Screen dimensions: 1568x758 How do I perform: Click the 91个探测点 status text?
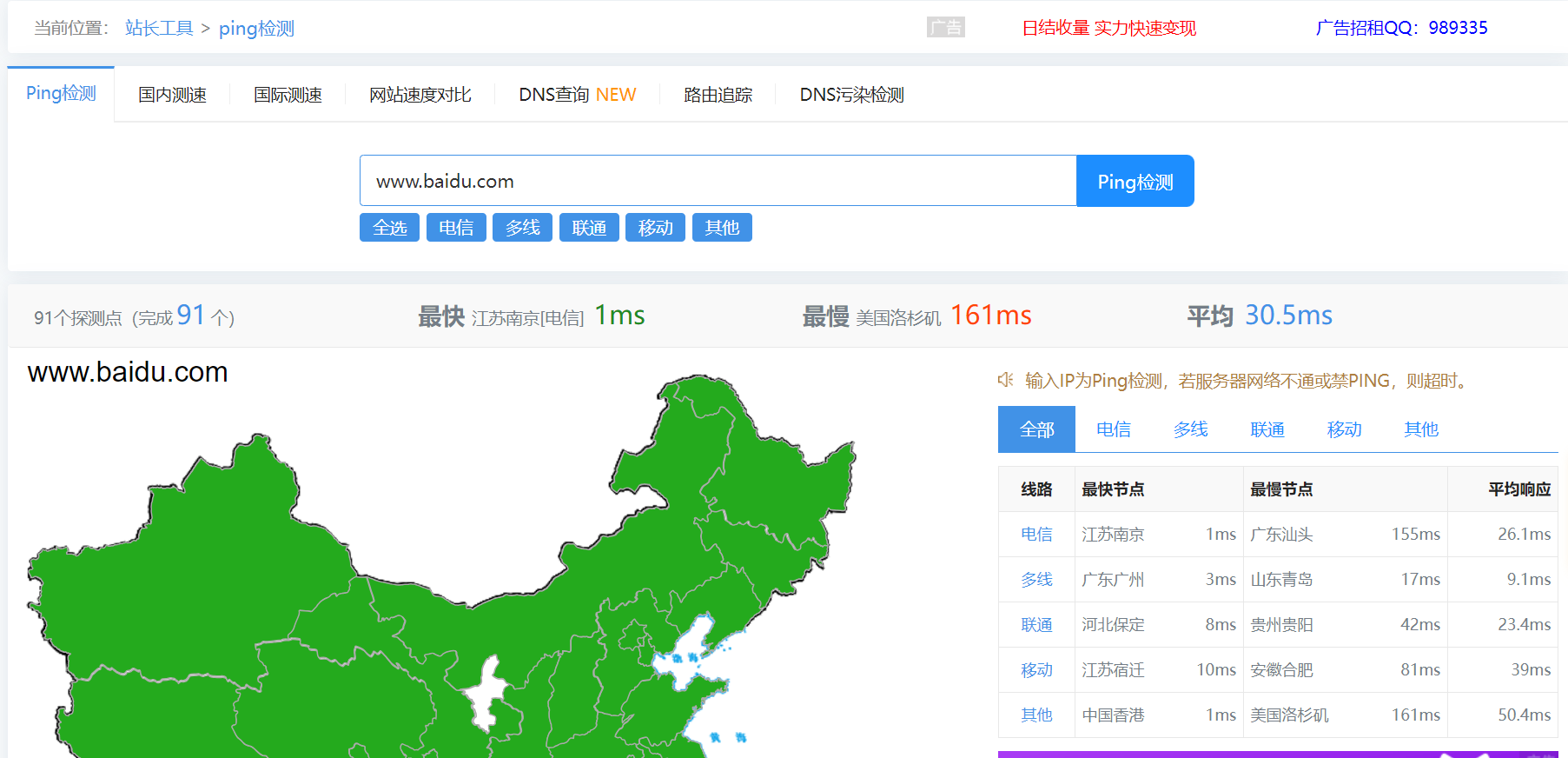coord(134,316)
